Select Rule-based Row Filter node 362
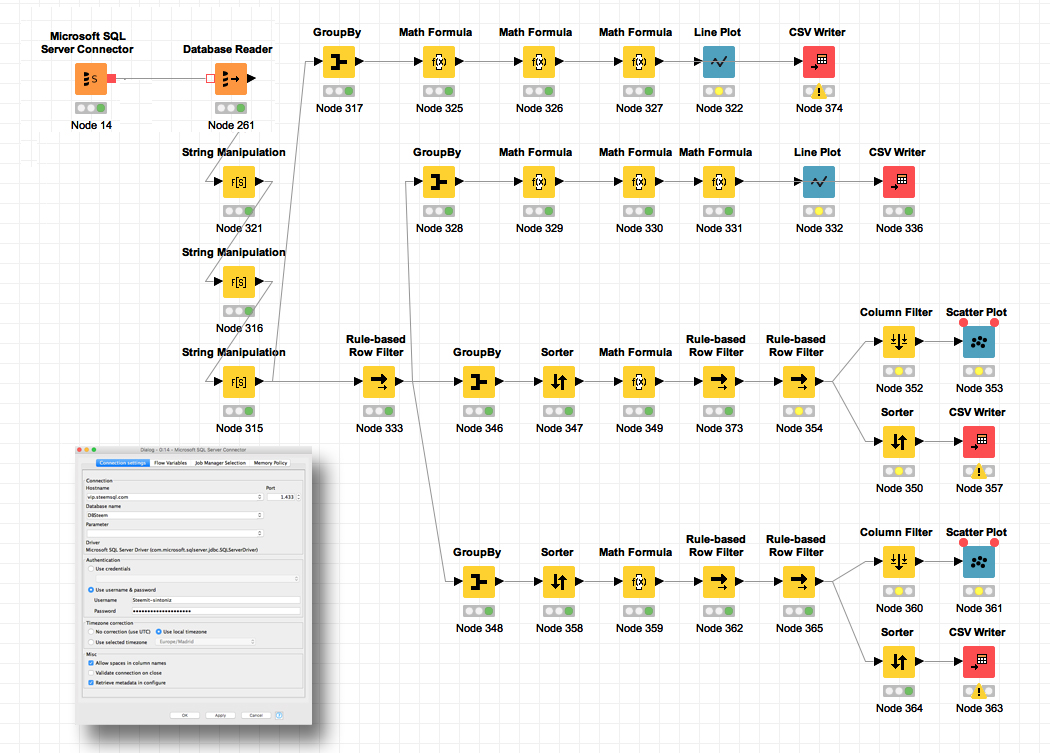Screen dimensions: 1050x753 [719, 581]
